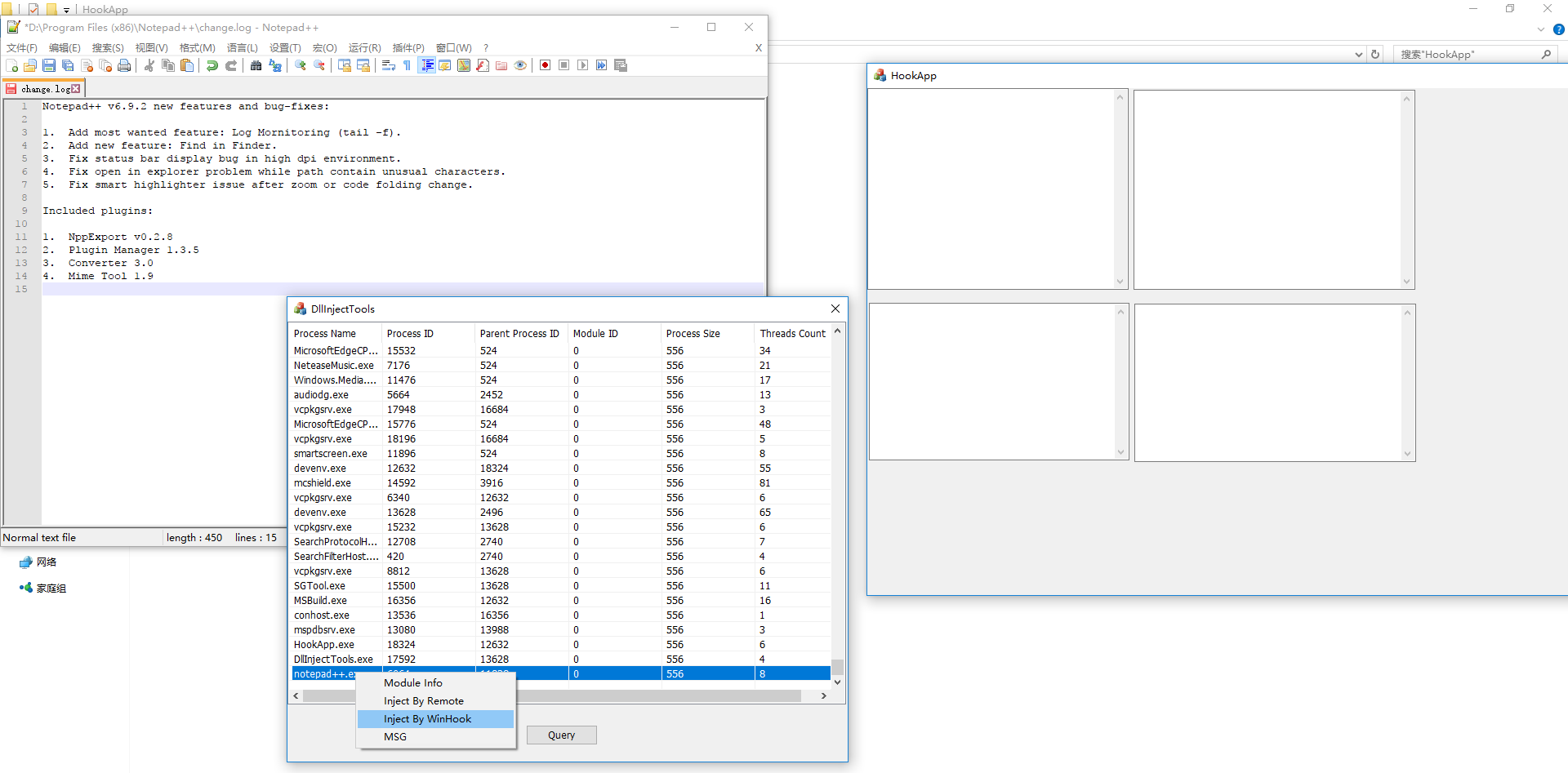
Task: Open the 搜索(S) menu
Action: point(108,48)
